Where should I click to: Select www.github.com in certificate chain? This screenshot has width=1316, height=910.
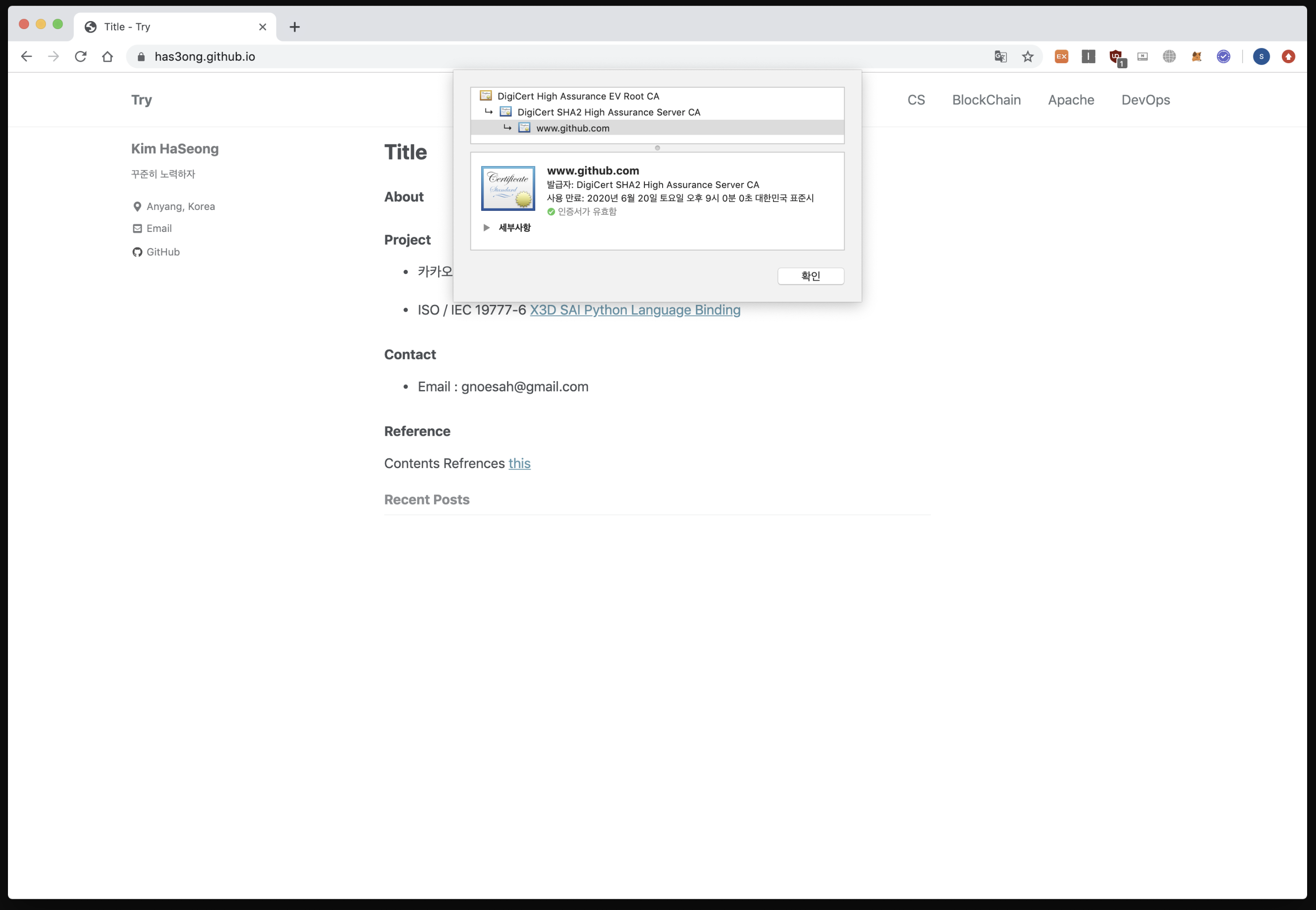pos(572,128)
